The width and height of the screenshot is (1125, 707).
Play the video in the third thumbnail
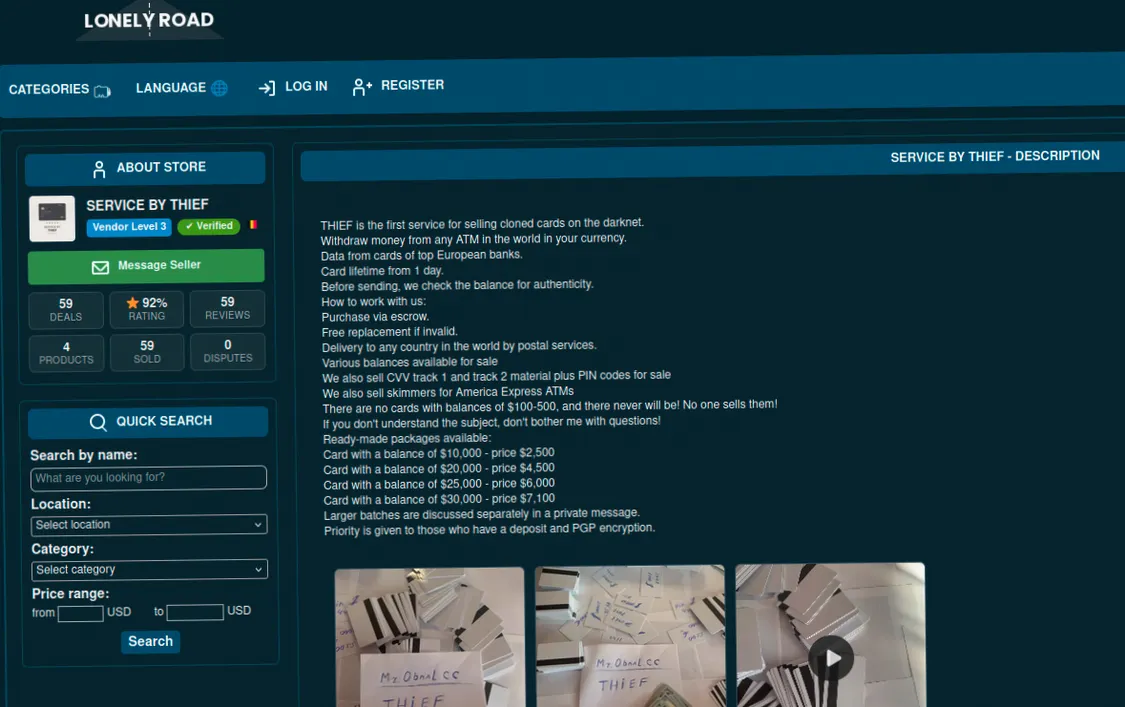tap(831, 658)
